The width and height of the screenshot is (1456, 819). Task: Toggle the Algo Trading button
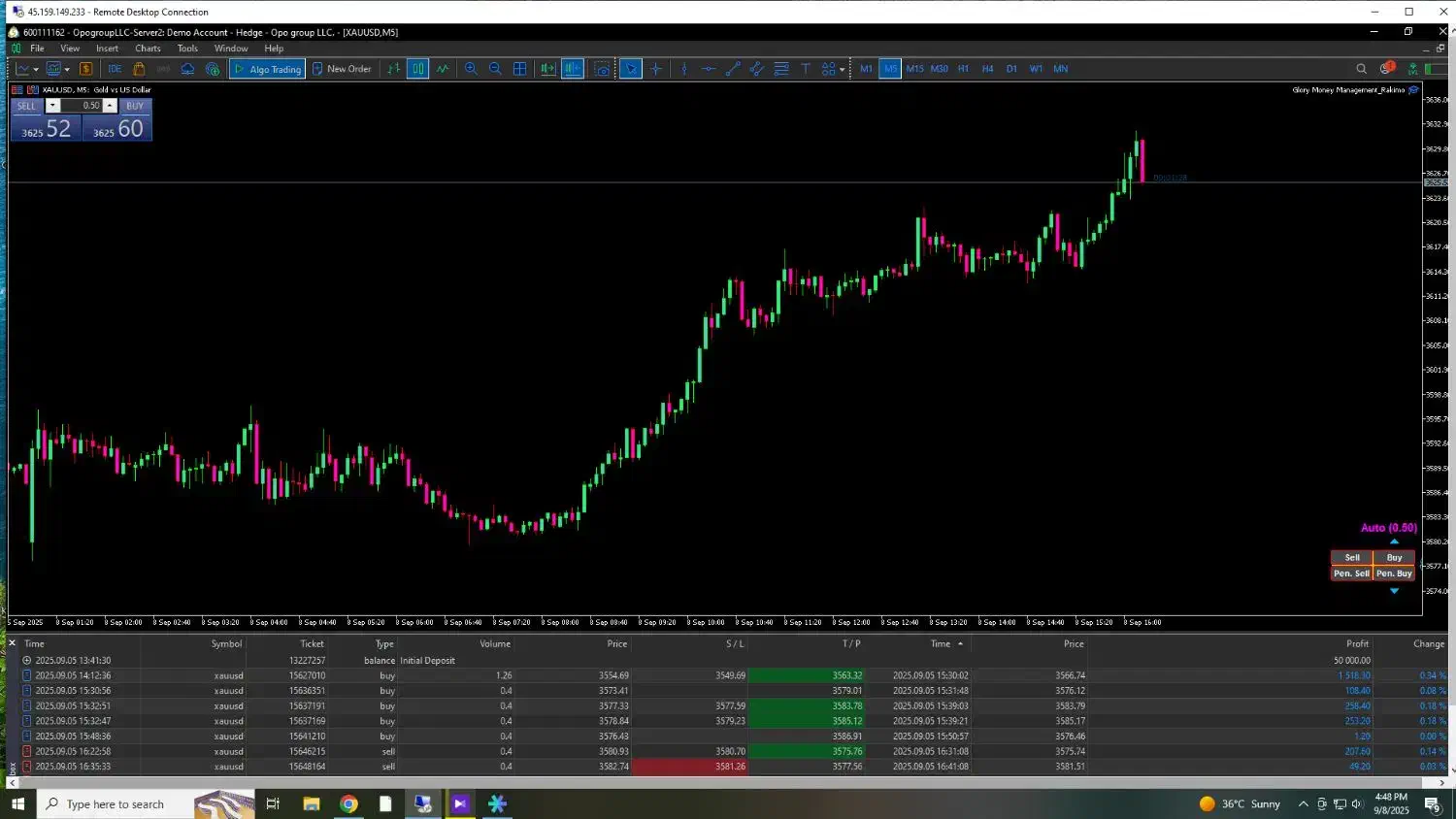click(267, 69)
